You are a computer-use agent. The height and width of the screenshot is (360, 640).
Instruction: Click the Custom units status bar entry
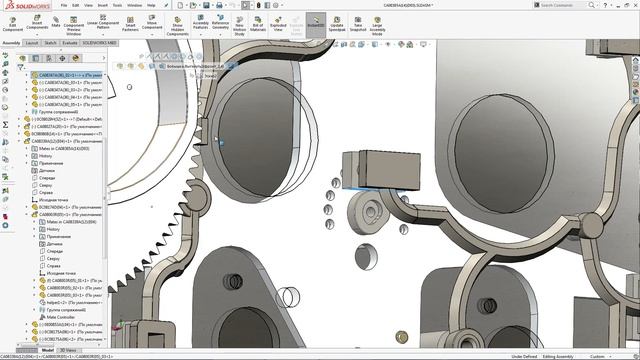tap(598, 357)
